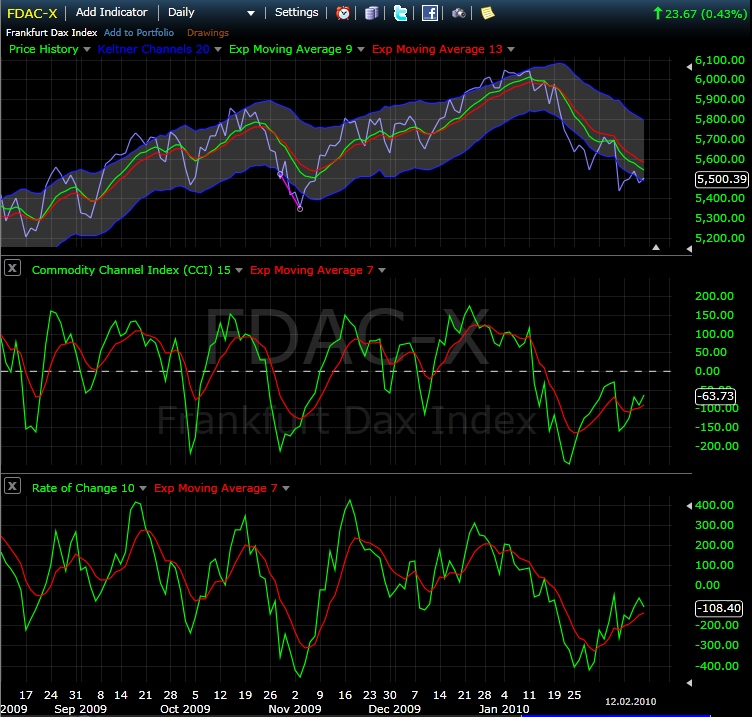
Task: Select the Rate of Change 10 label
Action: tap(83, 488)
